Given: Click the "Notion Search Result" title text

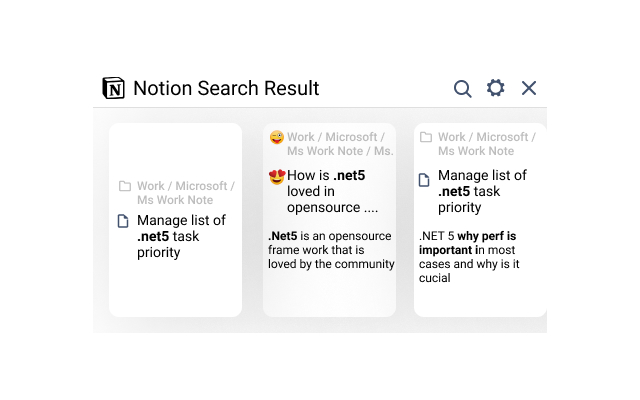Looking at the screenshot, I should pyautogui.click(x=226, y=88).
